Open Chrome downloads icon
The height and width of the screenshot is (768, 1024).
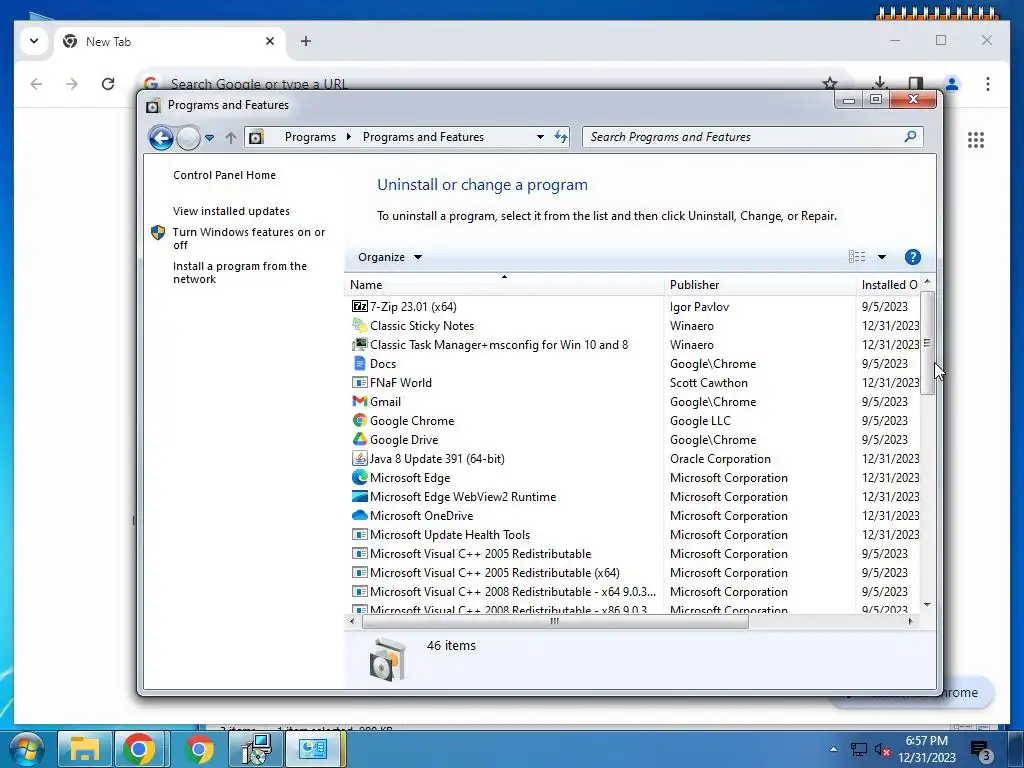(x=880, y=83)
